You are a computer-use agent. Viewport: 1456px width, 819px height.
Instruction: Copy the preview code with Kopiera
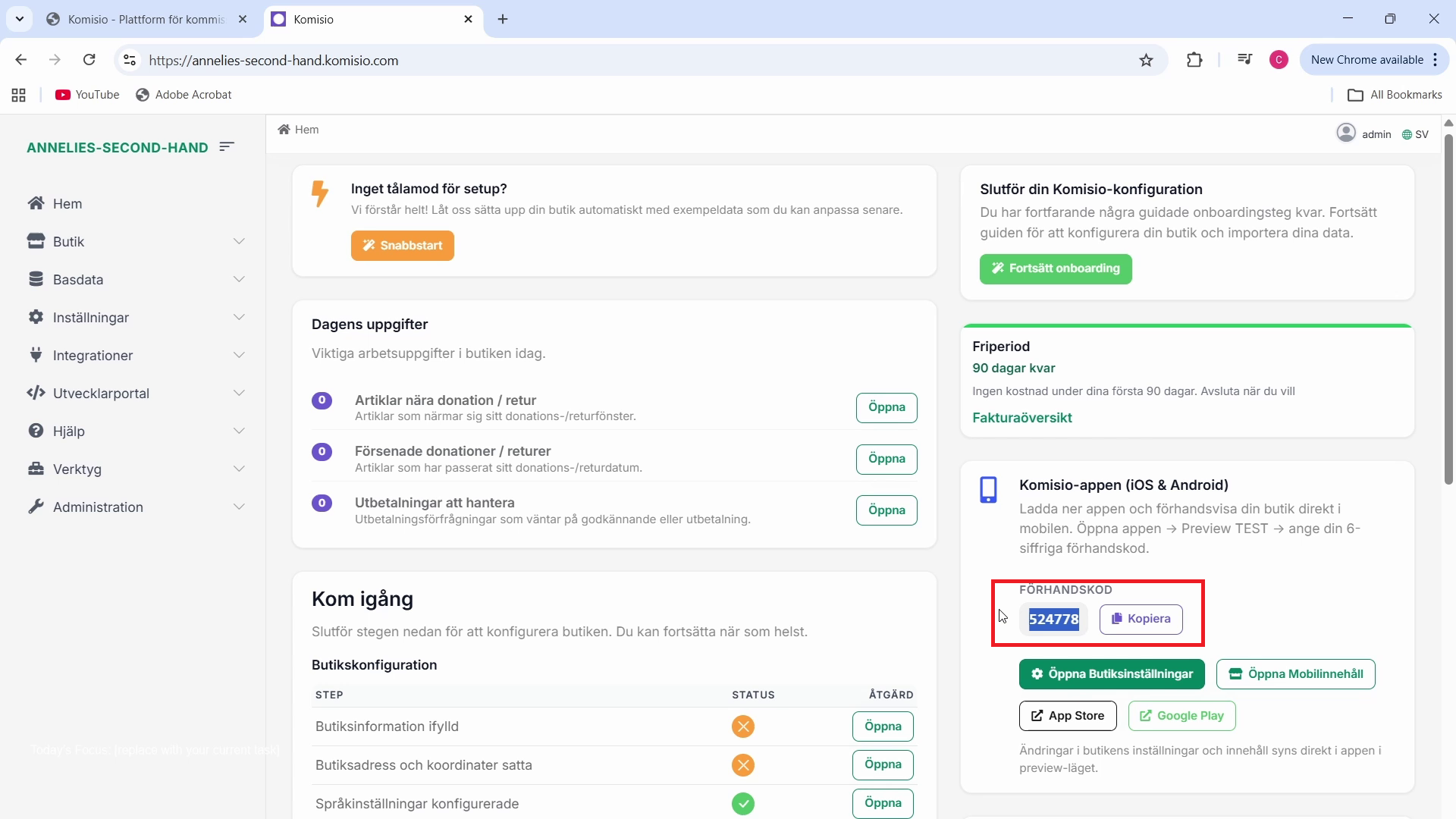(x=1141, y=619)
